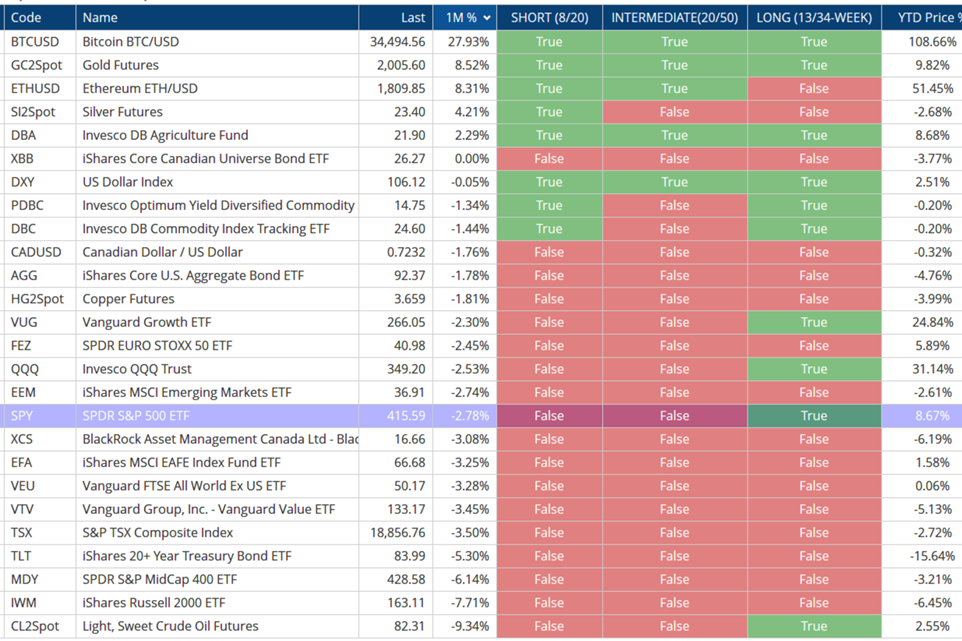Click the green LONG True cell for CL2Spot
Image resolution: width=962 pixels, height=641 pixels.
[814, 626]
